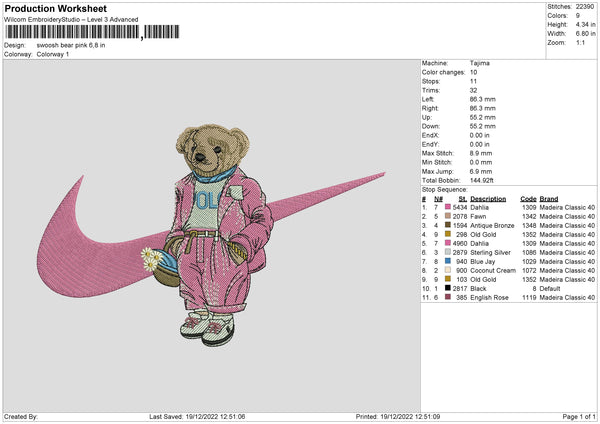Click the "English Rose" description text

(x=489, y=298)
